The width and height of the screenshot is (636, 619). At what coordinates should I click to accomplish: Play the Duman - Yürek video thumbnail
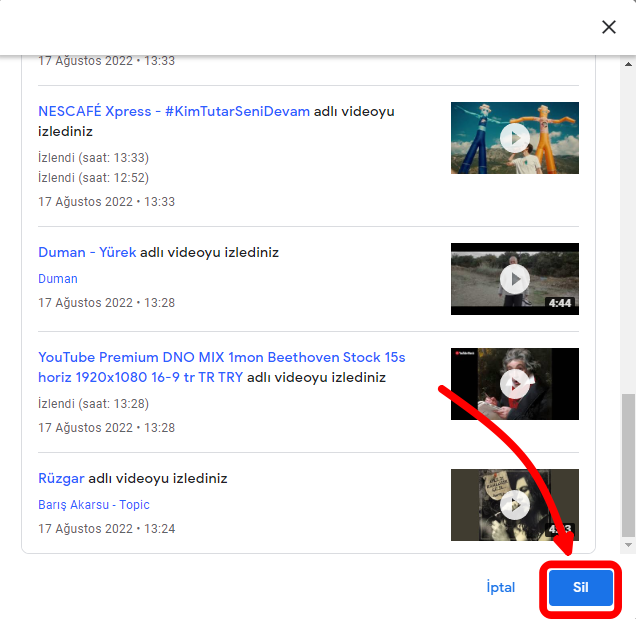coord(514,278)
